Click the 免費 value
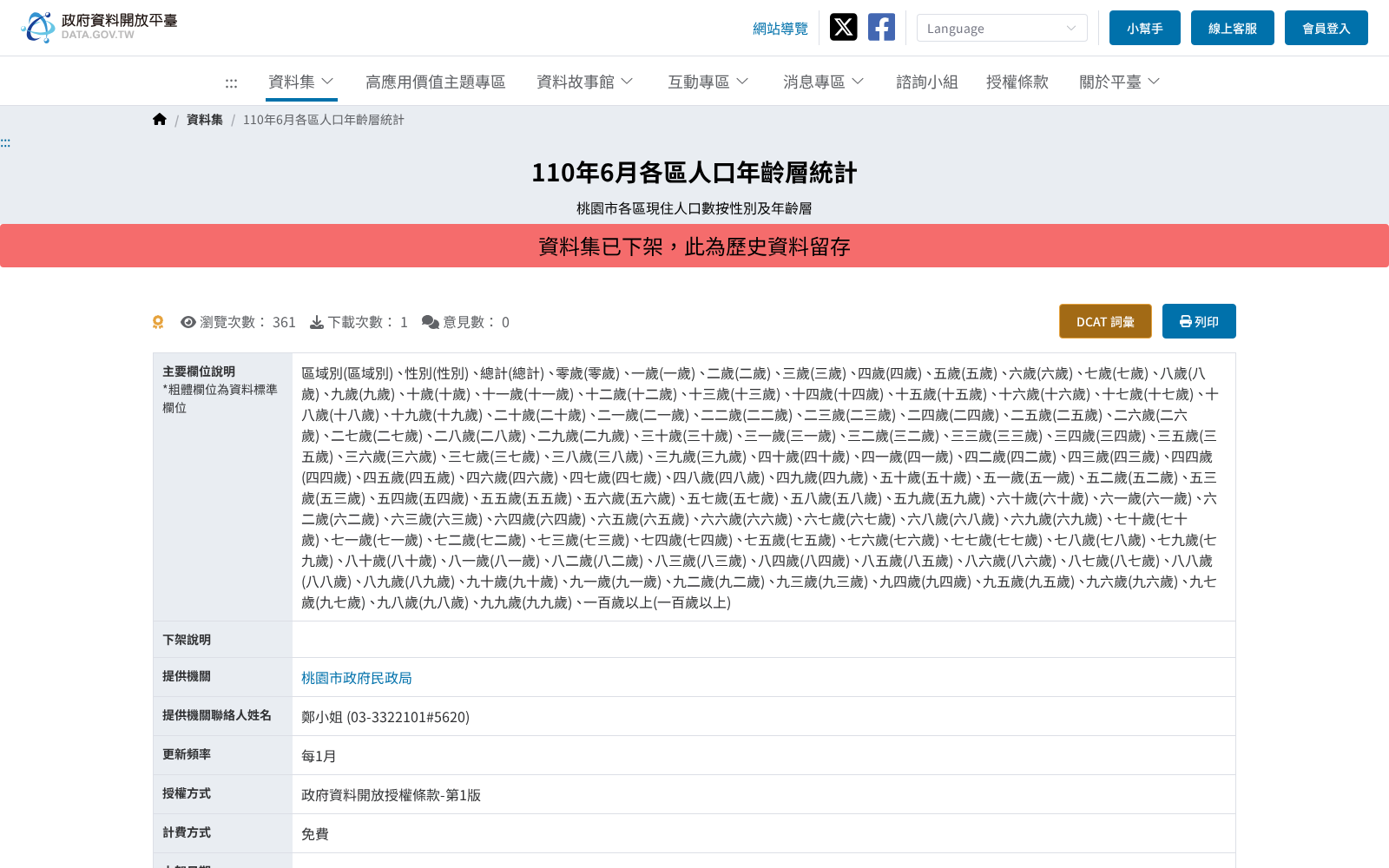Image resolution: width=1389 pixels, height=868 pixels. pyautogui.click(x=315, y=834)
